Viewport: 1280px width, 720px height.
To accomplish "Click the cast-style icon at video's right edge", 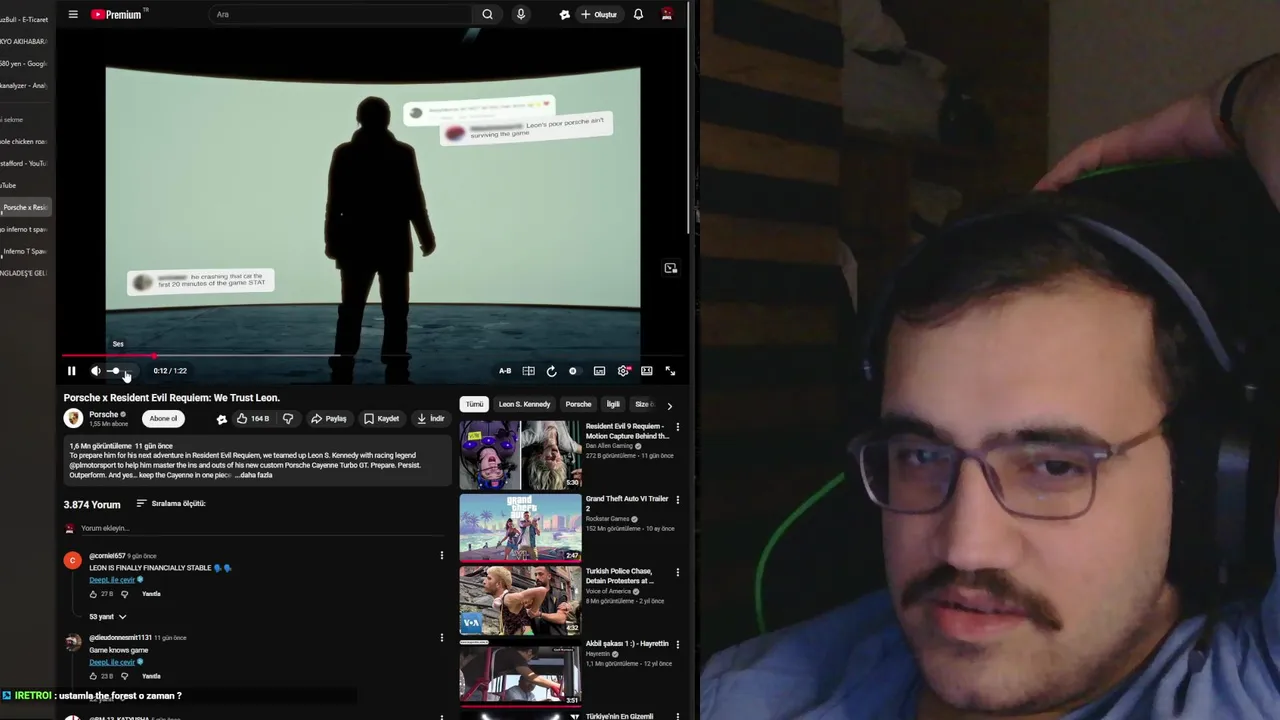I will (671, 268).
